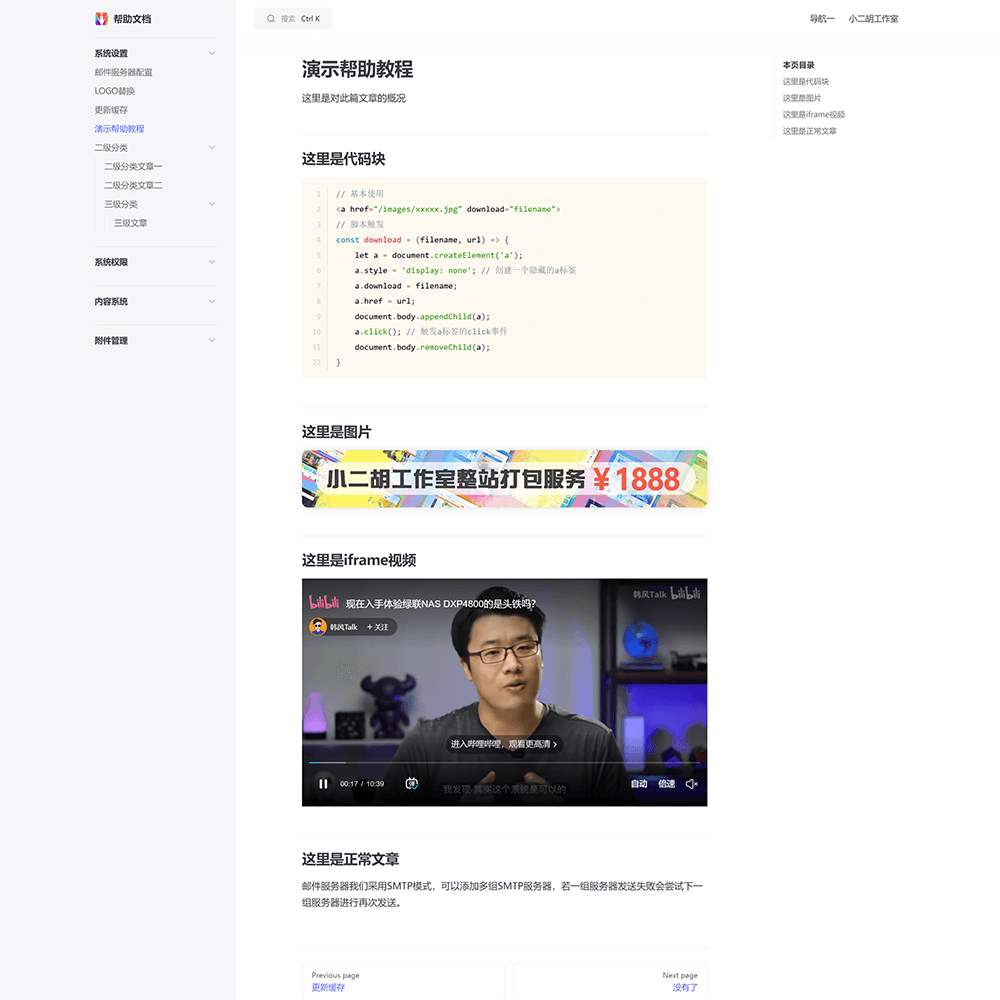Open 二级分类文章一 in sidebar
Screen dimensions: 1000x1000
(x=133, y=166)
